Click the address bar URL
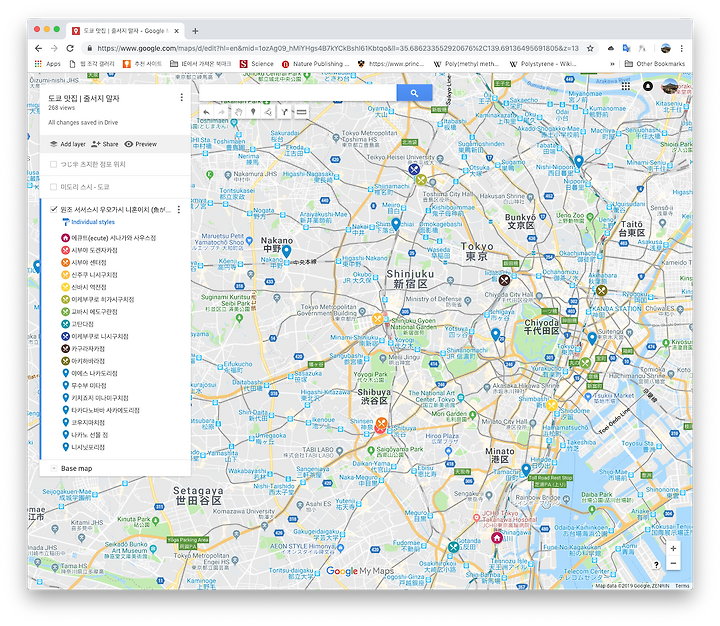720x626 pixels. coord(338,48)
